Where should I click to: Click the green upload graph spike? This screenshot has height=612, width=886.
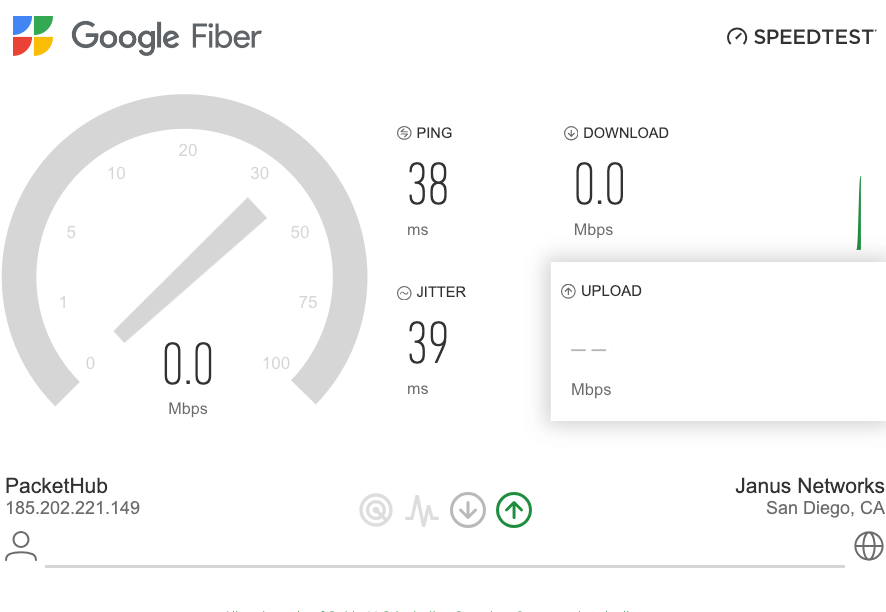[x=859, y=213]
